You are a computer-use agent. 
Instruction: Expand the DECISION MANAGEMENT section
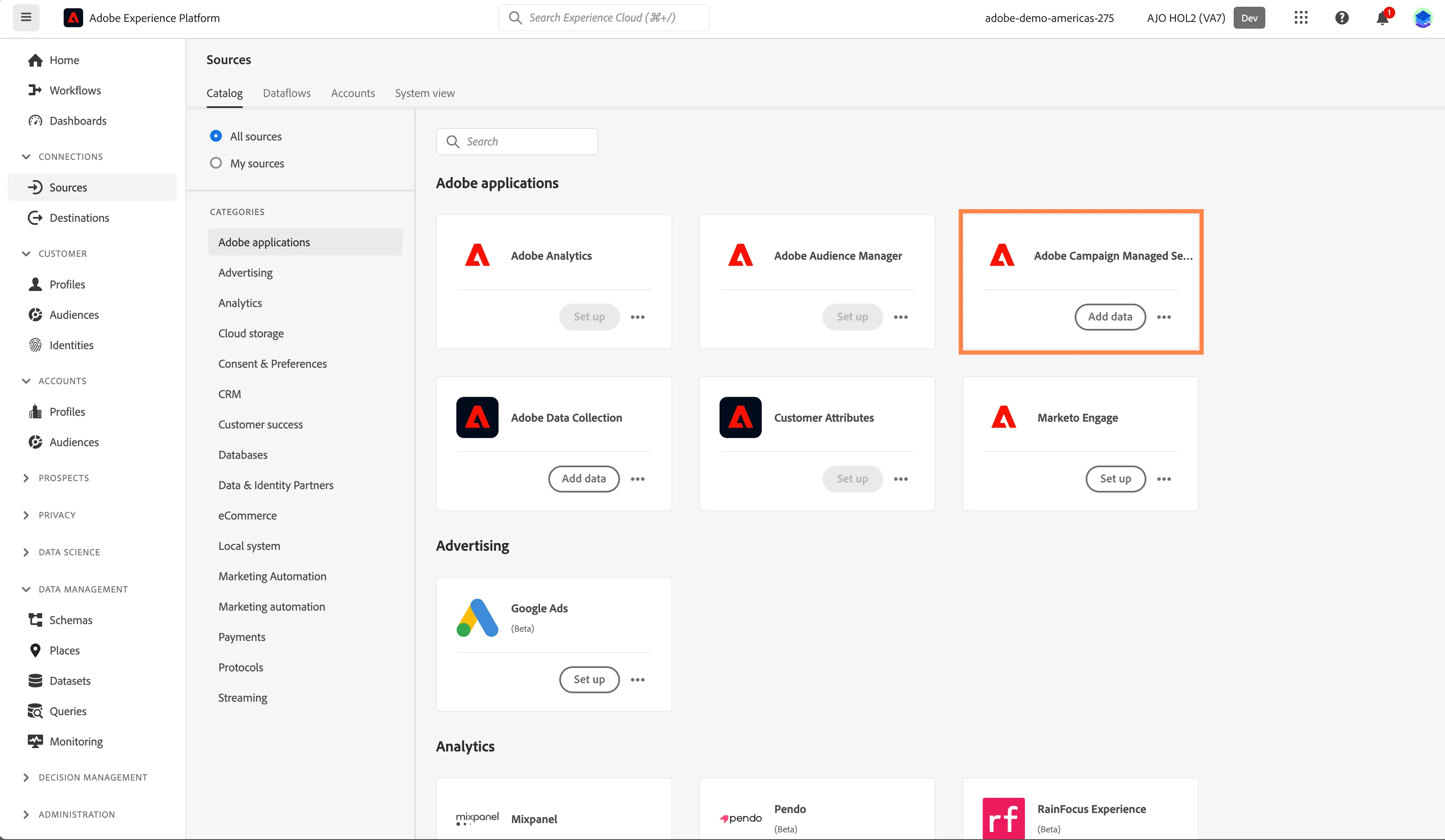point(26,778)
